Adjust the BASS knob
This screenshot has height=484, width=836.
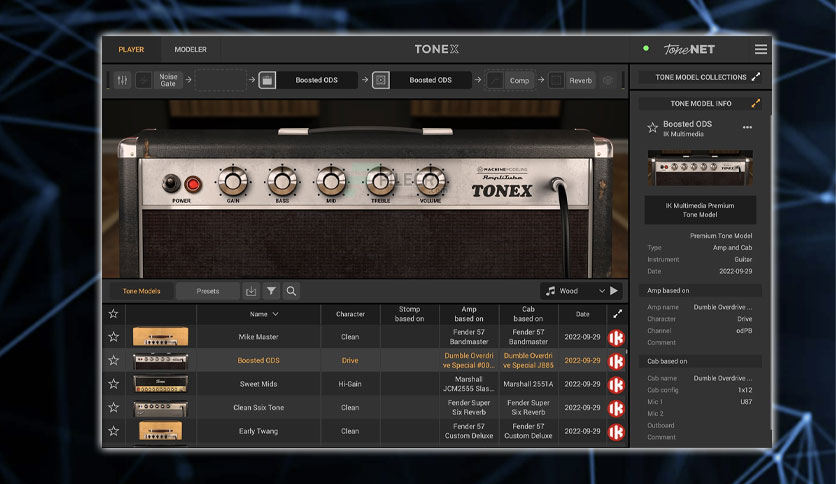(x=282, y=181)
